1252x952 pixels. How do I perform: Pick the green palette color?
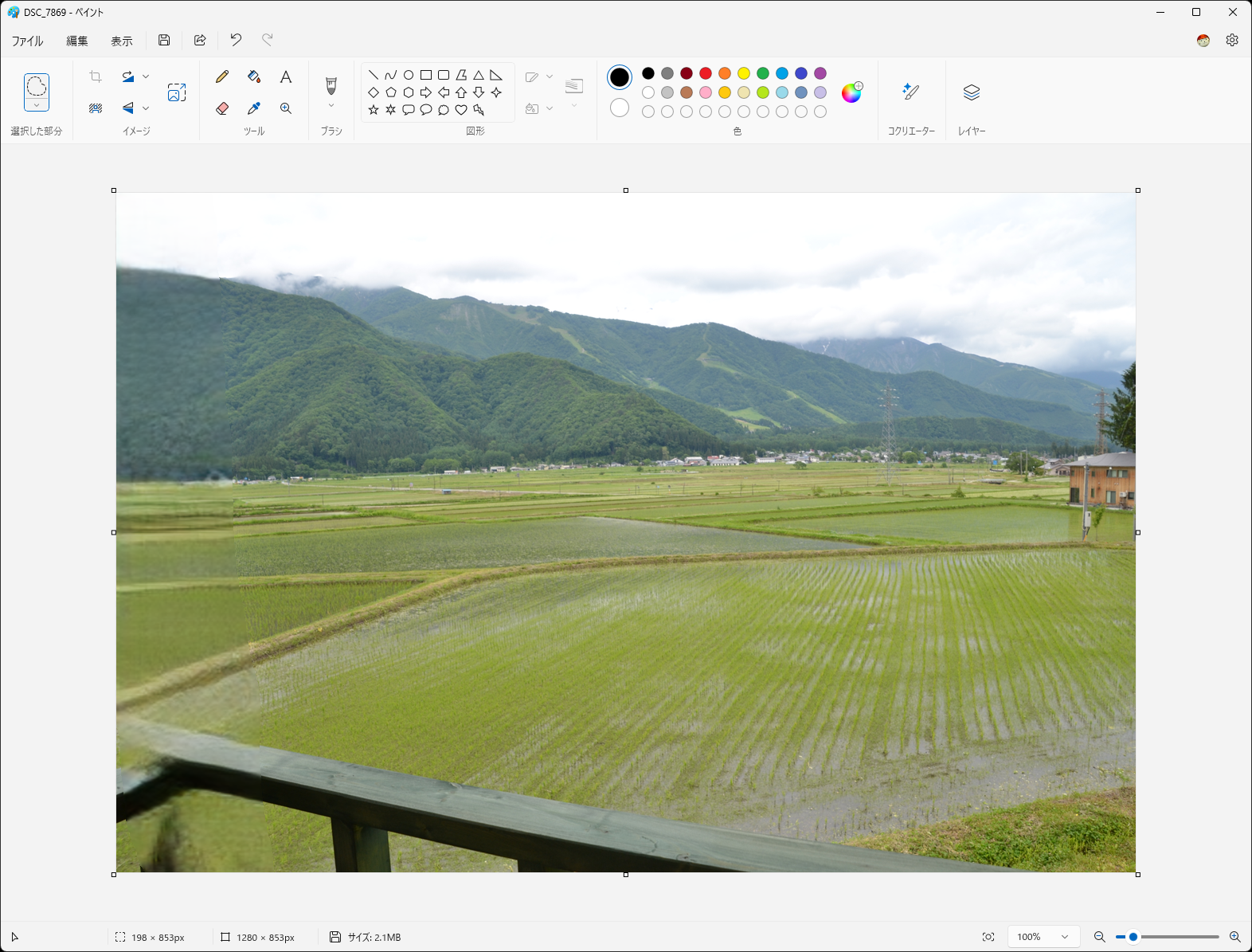(763, 73)
